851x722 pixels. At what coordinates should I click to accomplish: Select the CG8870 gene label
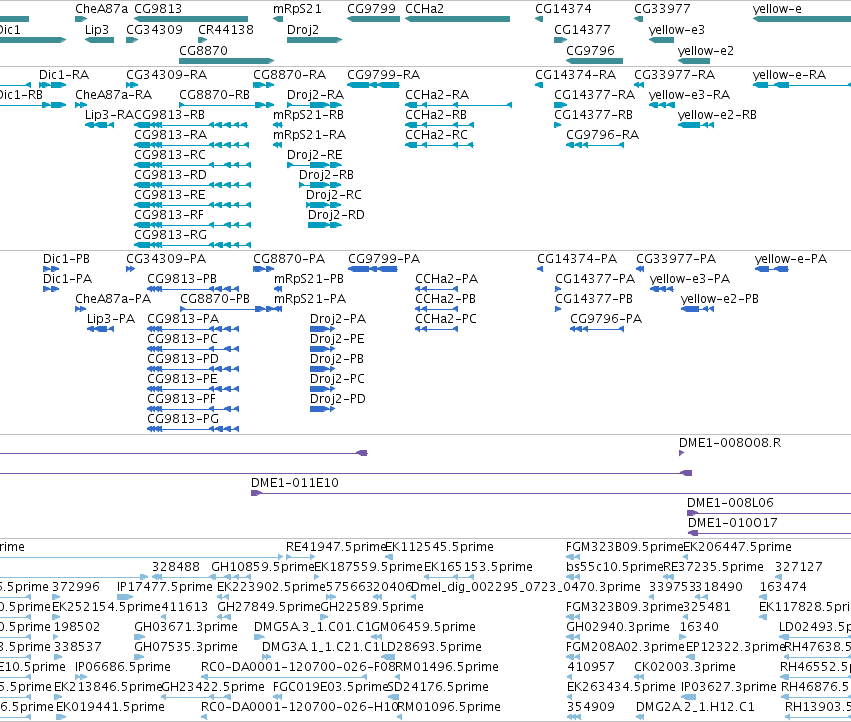coord(204,50)
